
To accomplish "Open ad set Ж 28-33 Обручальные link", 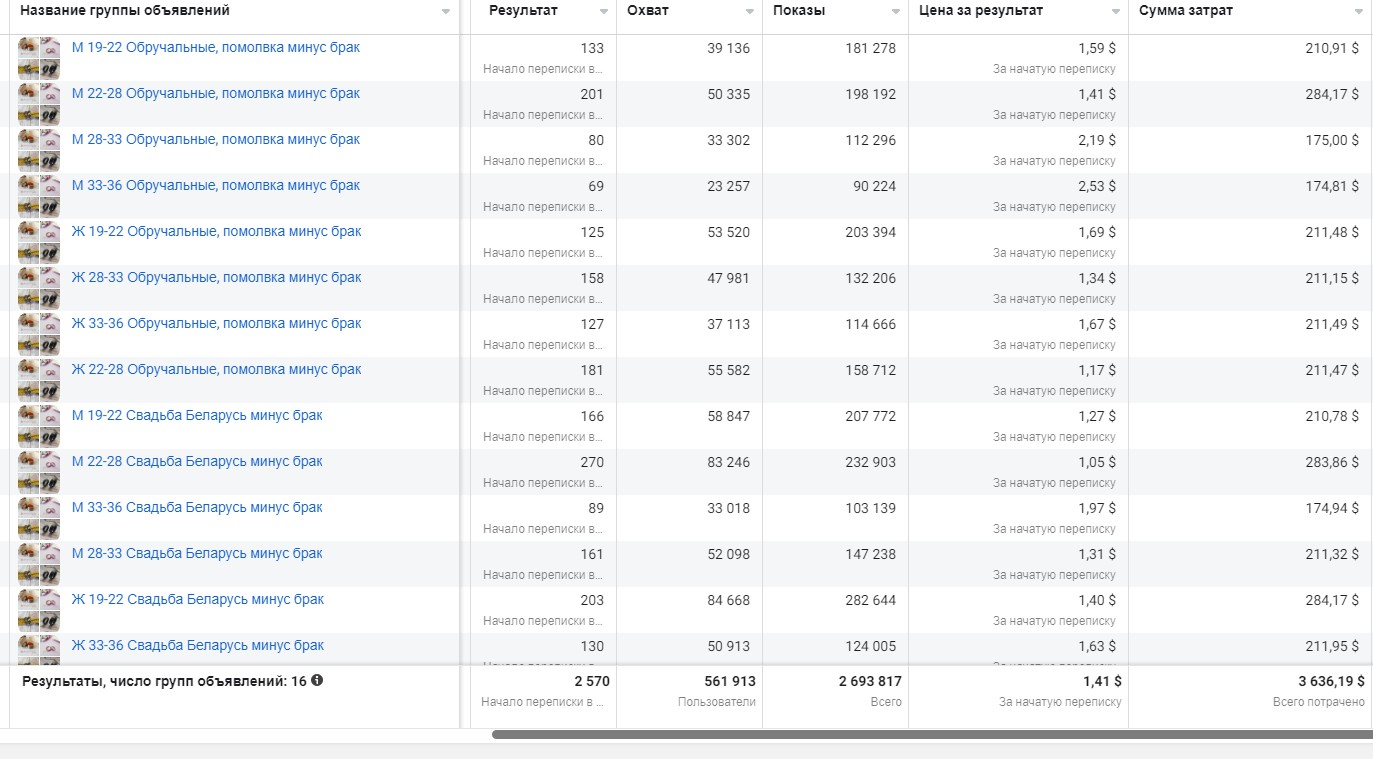I will (x=216, y=277).
